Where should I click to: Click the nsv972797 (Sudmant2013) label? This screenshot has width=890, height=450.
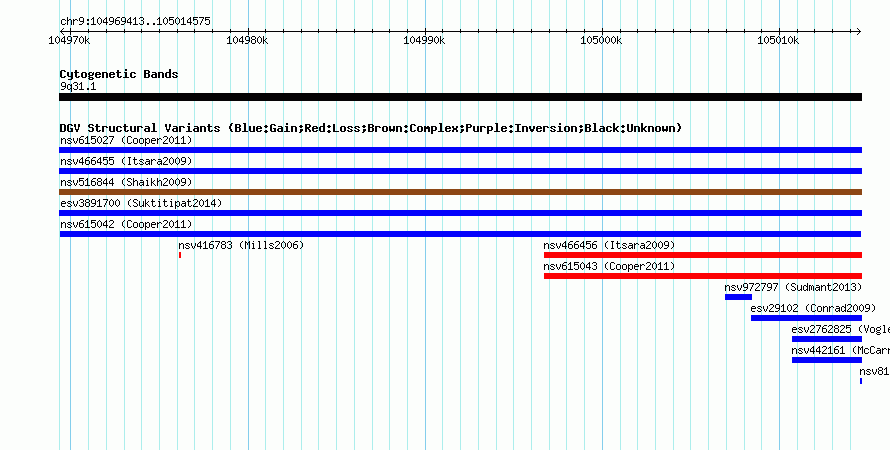pos(793,287)
